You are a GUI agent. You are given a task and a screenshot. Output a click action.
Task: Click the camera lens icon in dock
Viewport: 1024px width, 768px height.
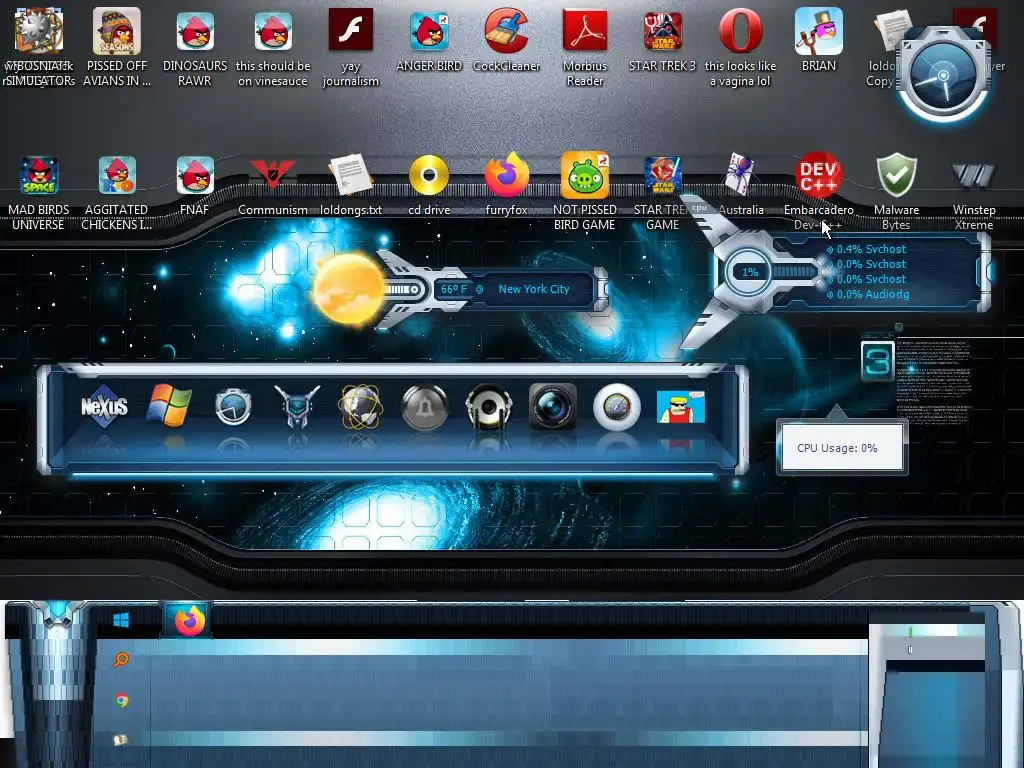[x=552, y=406]
